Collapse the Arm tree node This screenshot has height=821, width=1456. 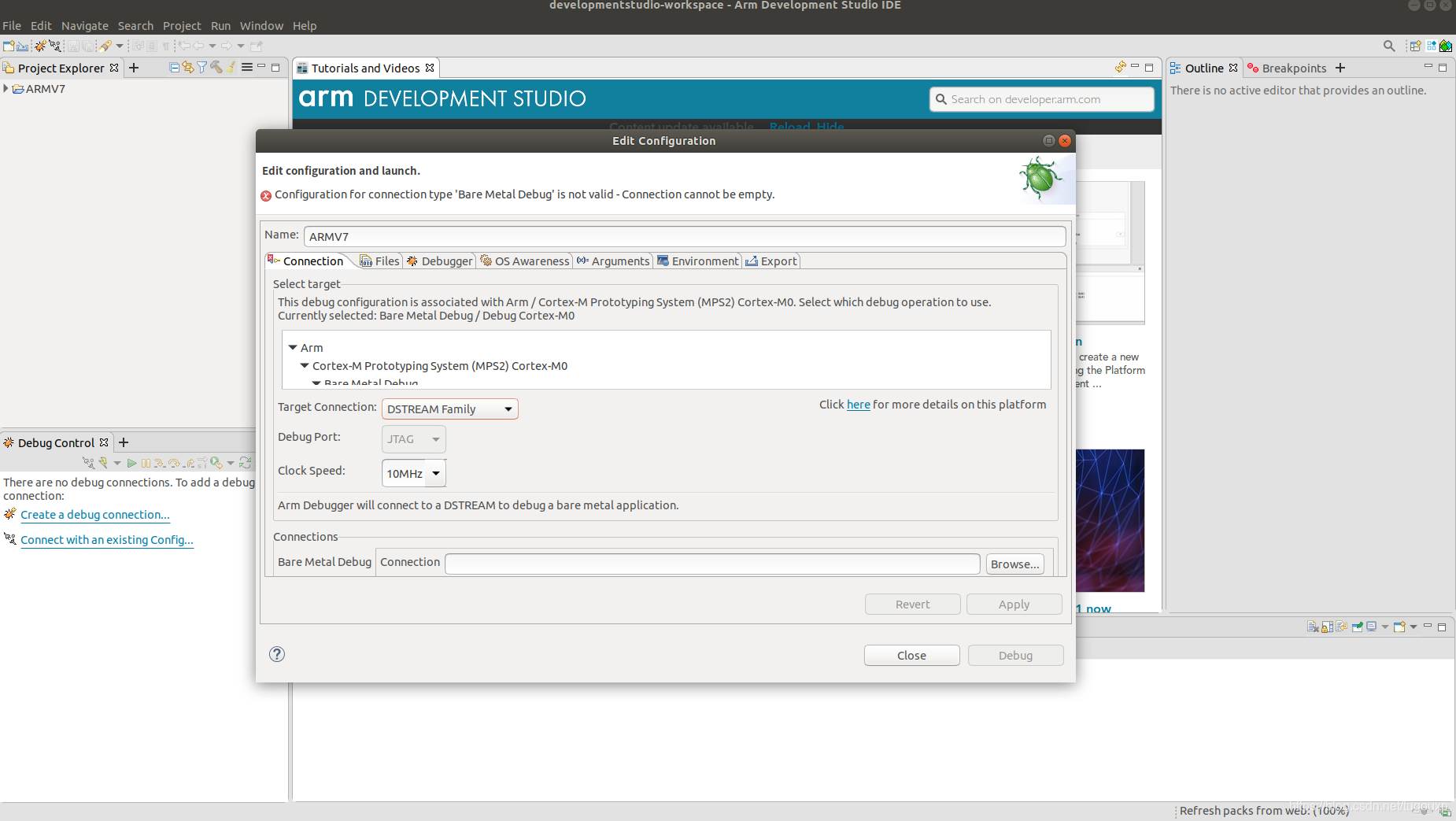click(293, 347)
